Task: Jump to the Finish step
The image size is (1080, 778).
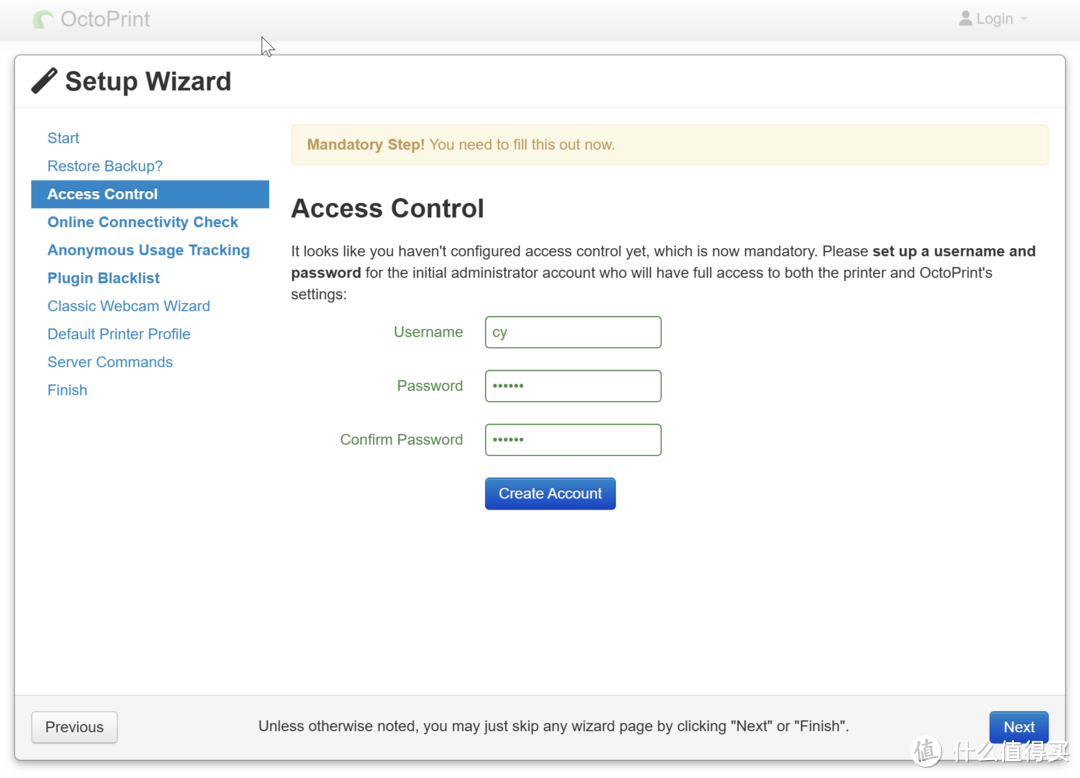Action: 67,390
